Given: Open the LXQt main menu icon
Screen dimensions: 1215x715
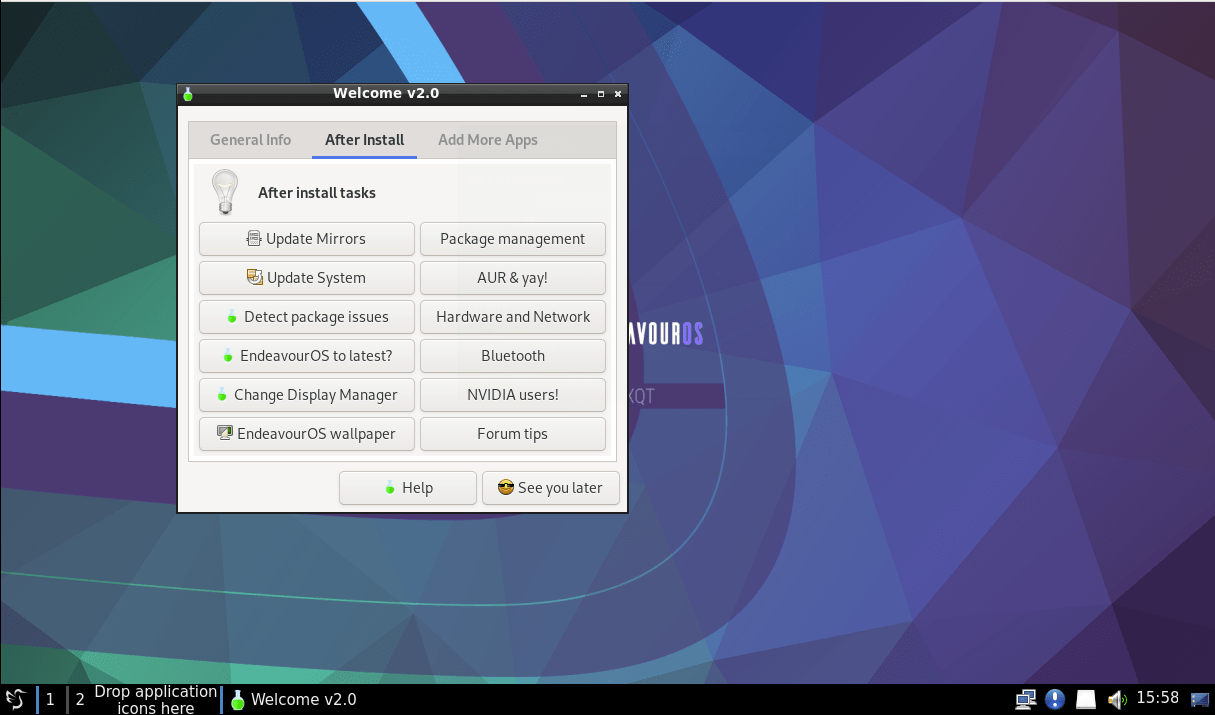Looking at the screenshot, I should [15, 699].
